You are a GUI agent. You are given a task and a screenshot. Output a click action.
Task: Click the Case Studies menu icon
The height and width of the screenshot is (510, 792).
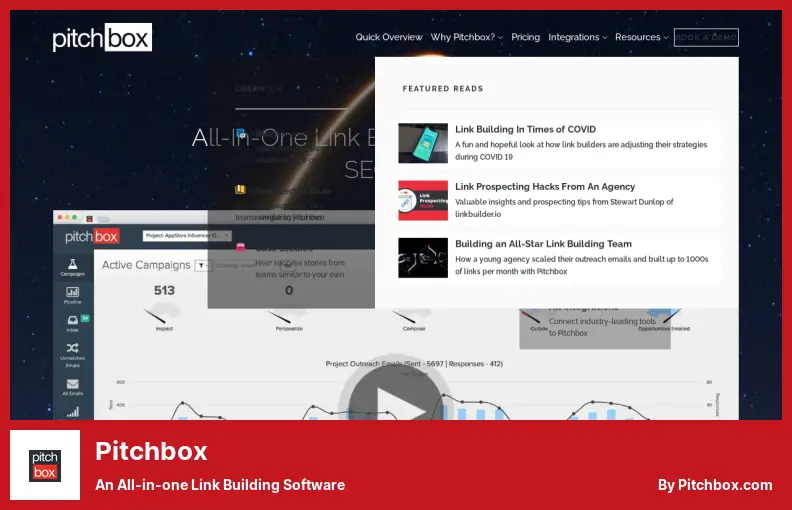240,247
